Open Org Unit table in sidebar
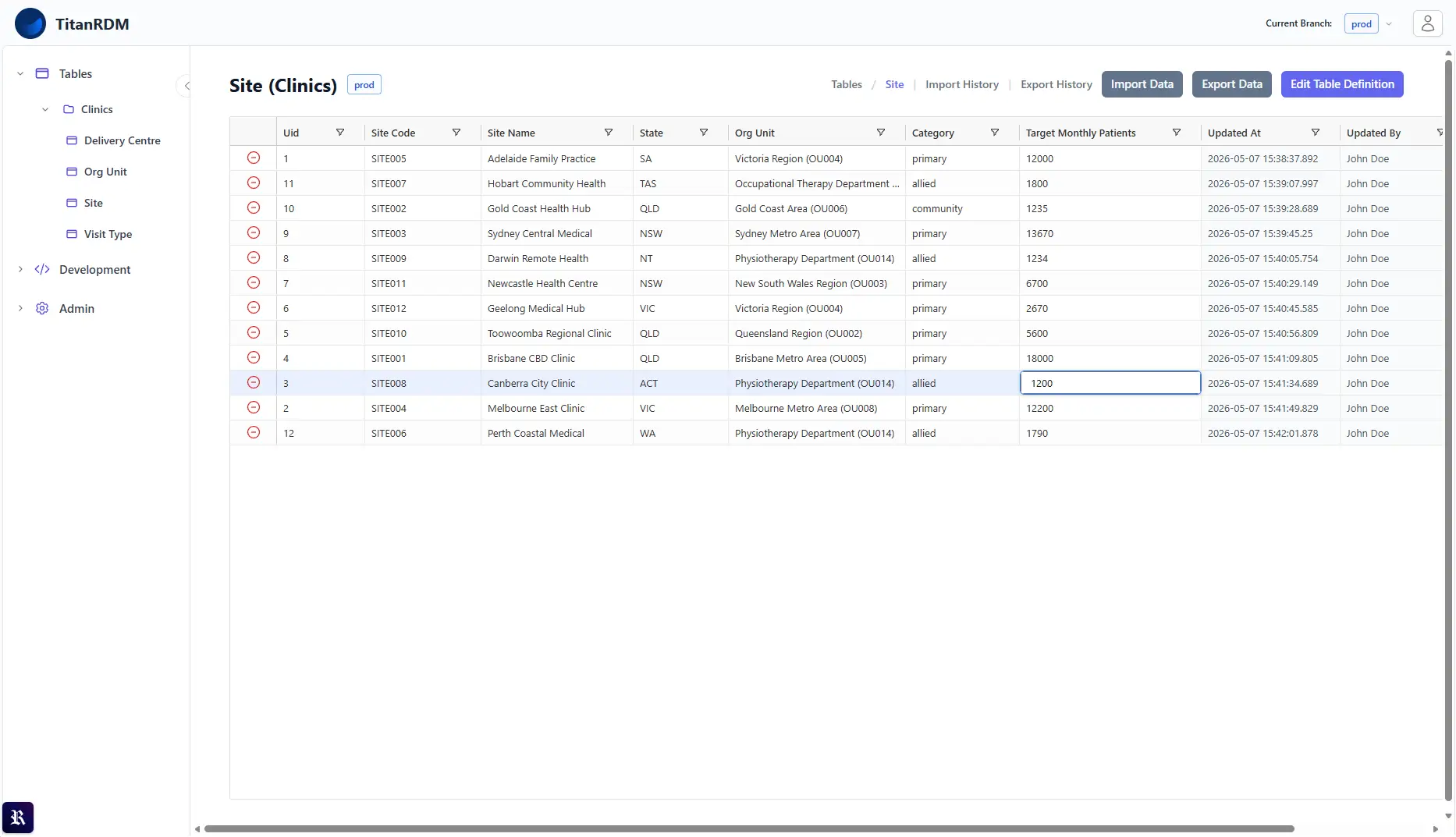 point(105,172)
